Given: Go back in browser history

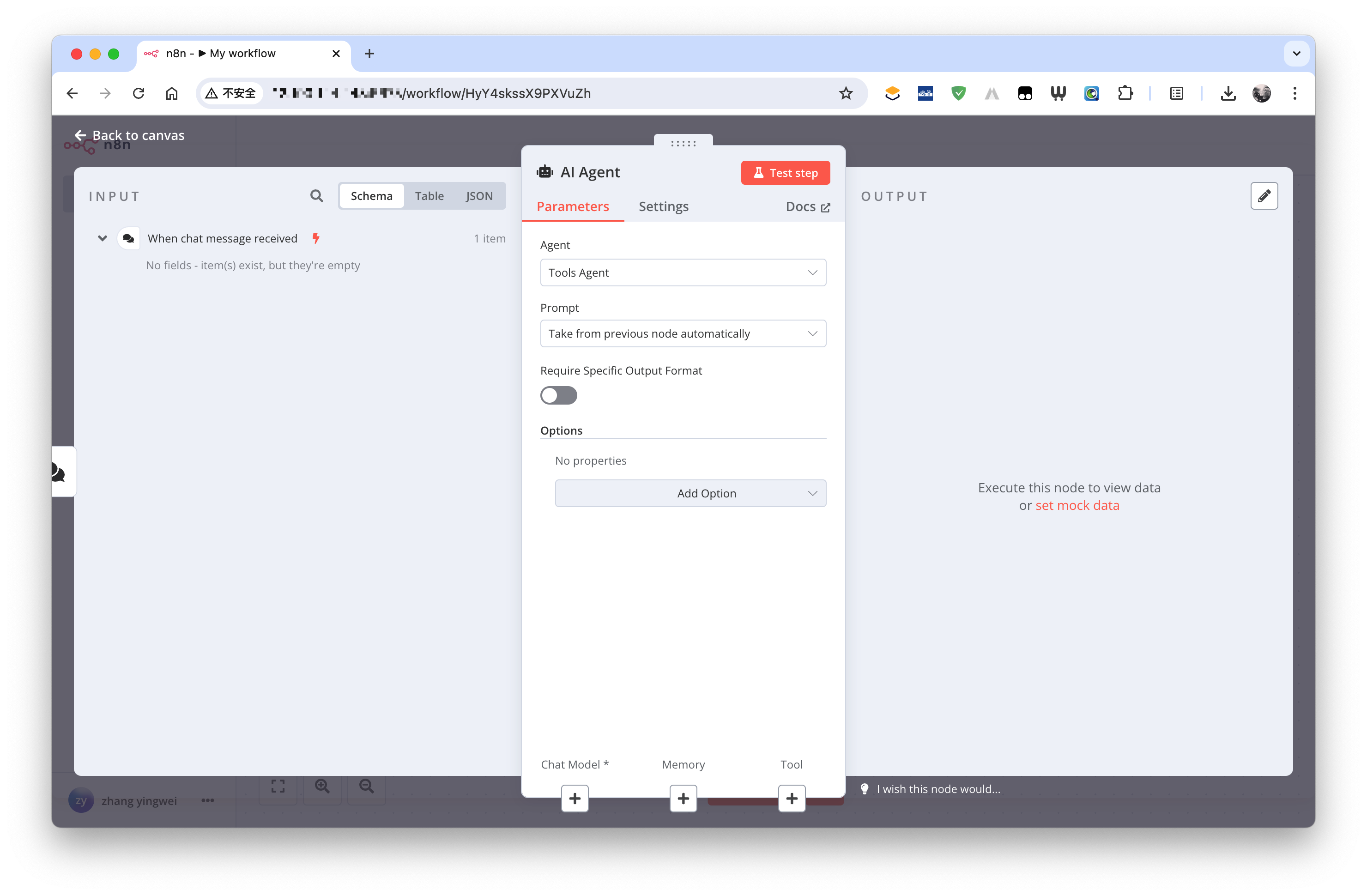Looking at the screenshot, I should click(x=73, y=93).
